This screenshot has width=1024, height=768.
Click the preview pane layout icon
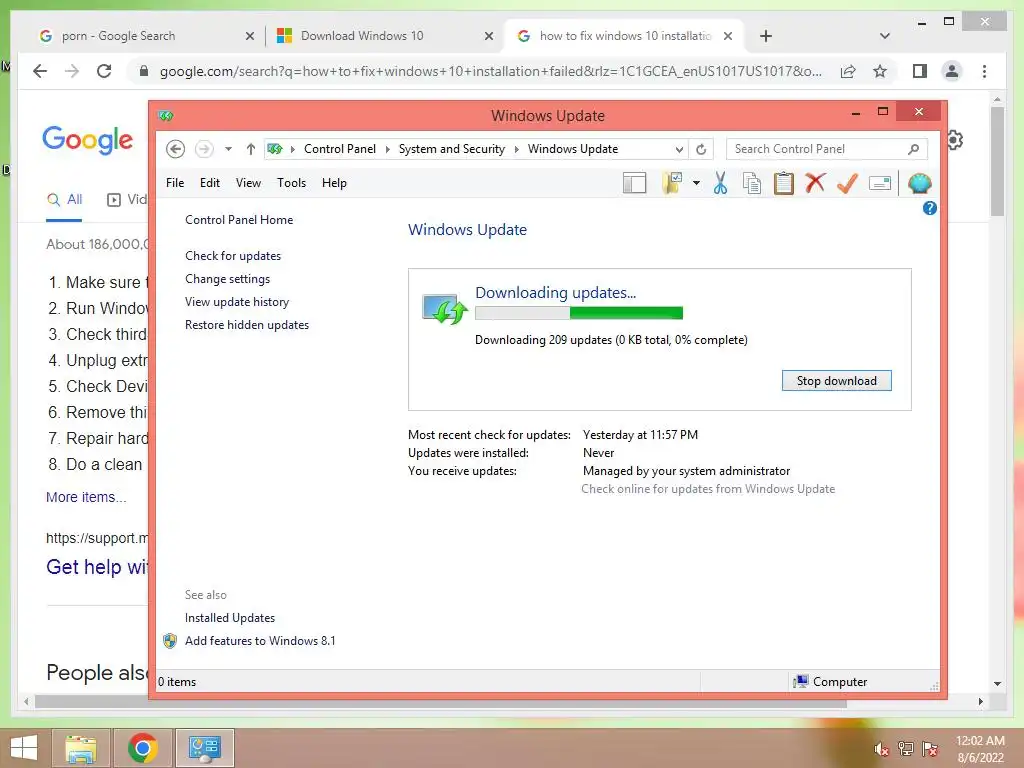point(634,184)
